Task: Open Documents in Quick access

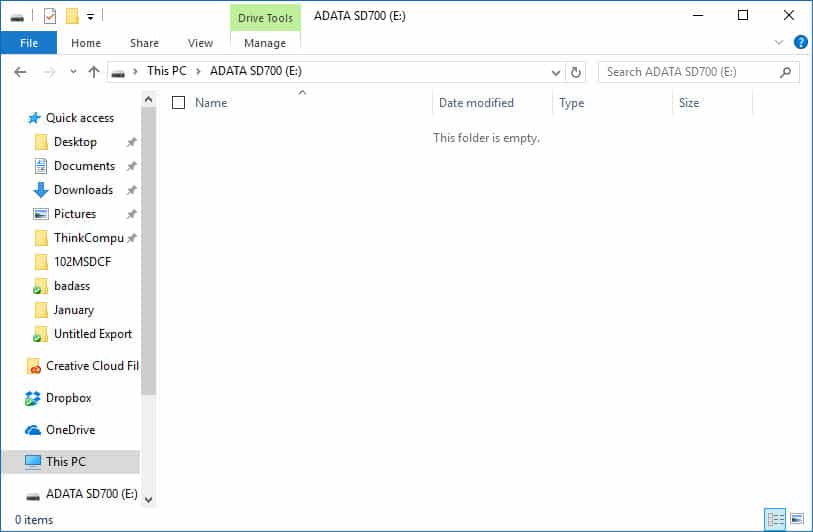Action: [x=85, y=166]
